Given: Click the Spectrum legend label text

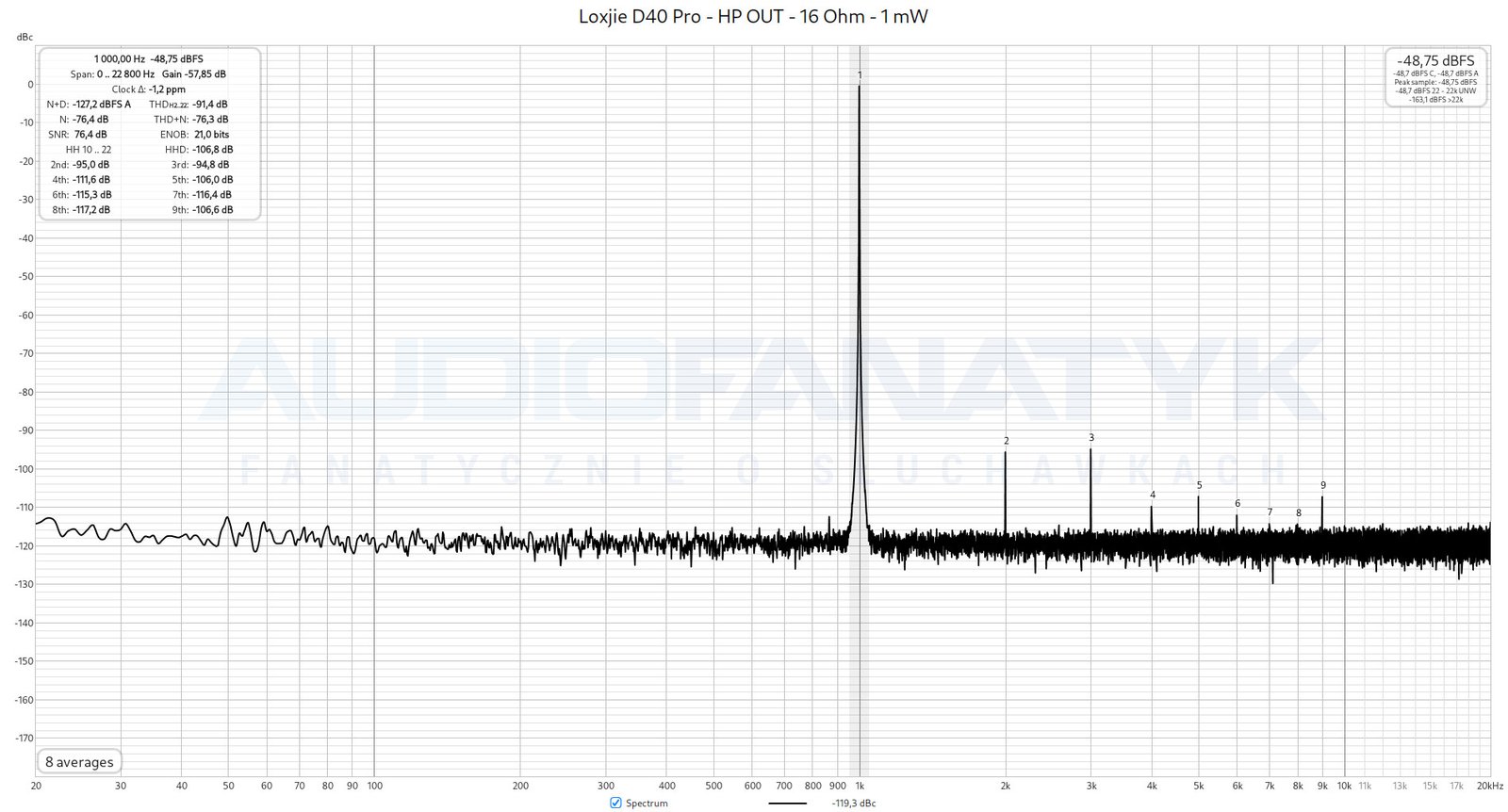Looking at the screenshot, I should 647,804.
